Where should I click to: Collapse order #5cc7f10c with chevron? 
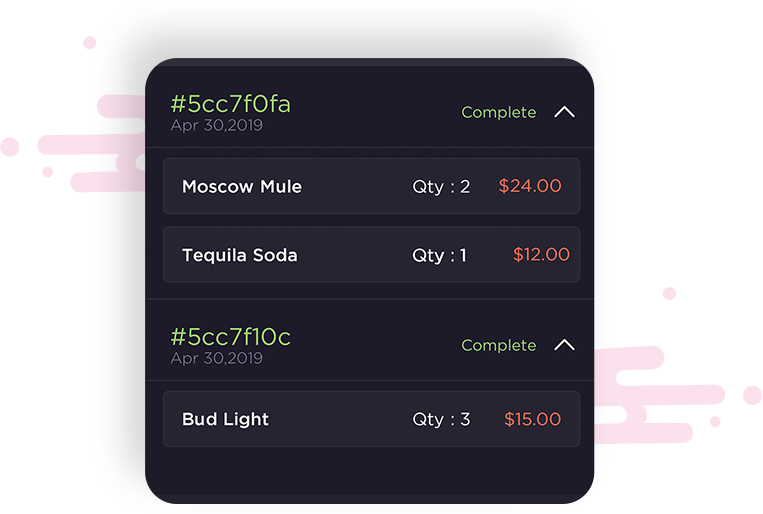[x=564, y=345]
